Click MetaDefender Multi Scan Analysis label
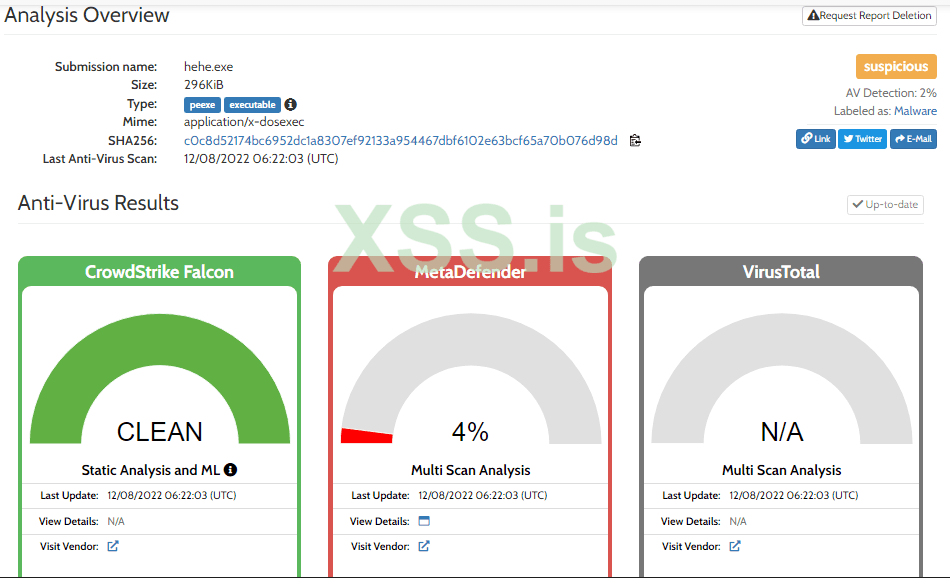Image resolution: width=950 pixels, height=578 pixels. click(x=470, y=470)
